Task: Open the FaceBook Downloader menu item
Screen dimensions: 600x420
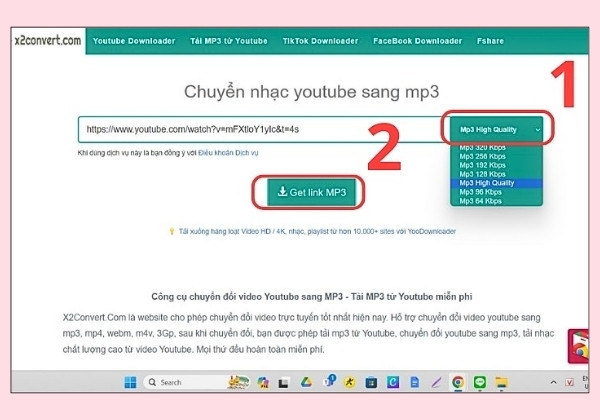Action: pyautogui.click(x=417, y=41)
